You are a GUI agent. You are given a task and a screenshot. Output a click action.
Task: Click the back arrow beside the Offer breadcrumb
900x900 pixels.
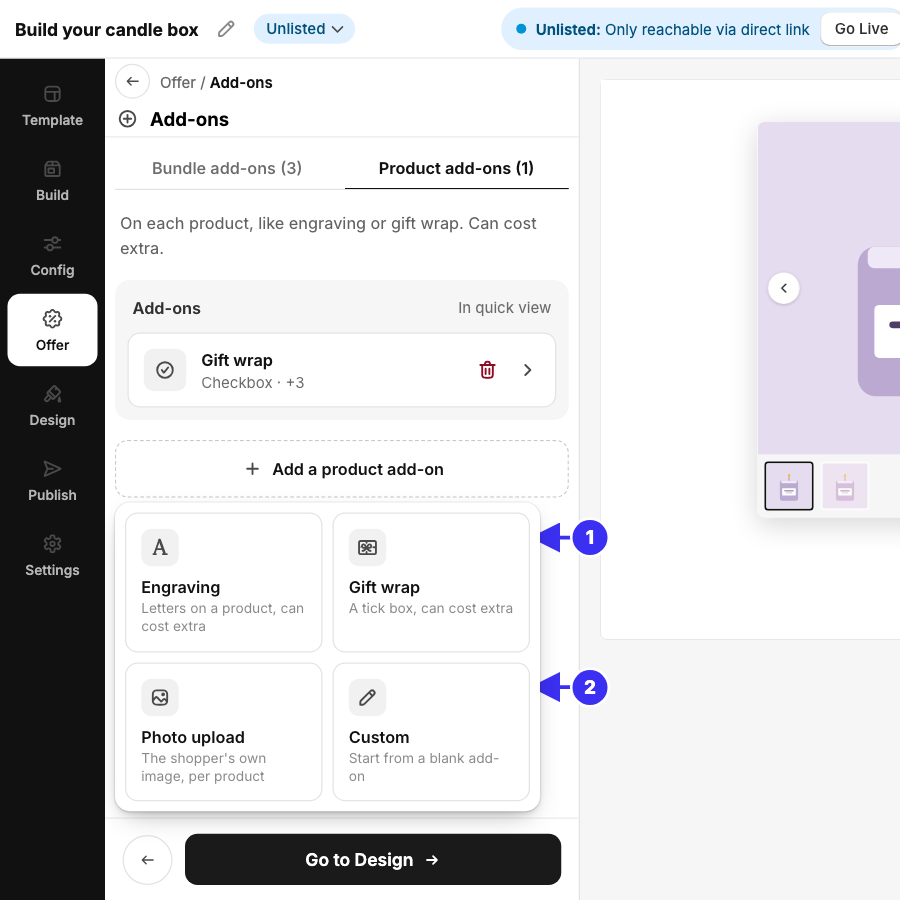click(x=133, y=82)
